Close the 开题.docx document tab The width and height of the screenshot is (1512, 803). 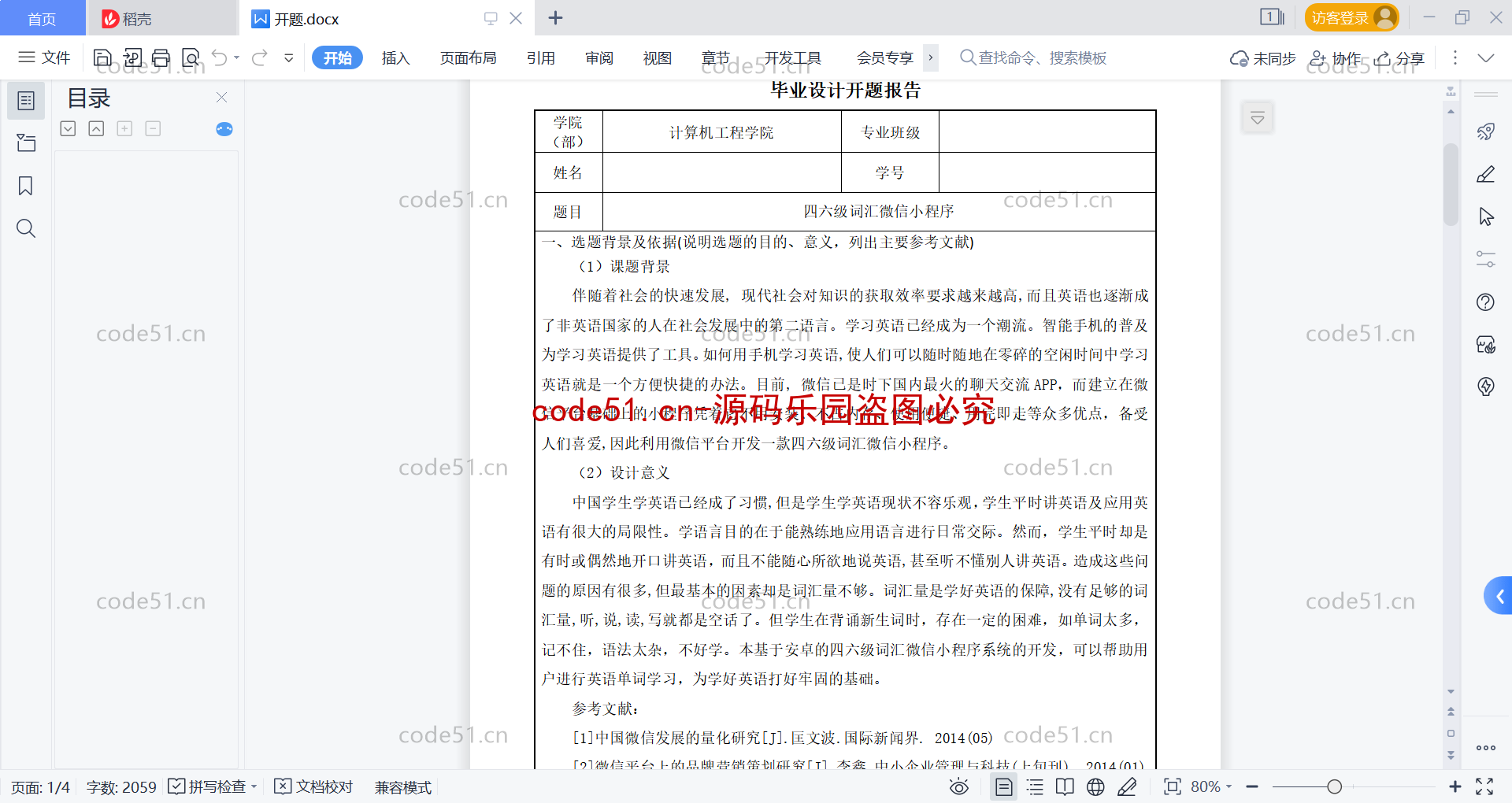pos(516,17)
